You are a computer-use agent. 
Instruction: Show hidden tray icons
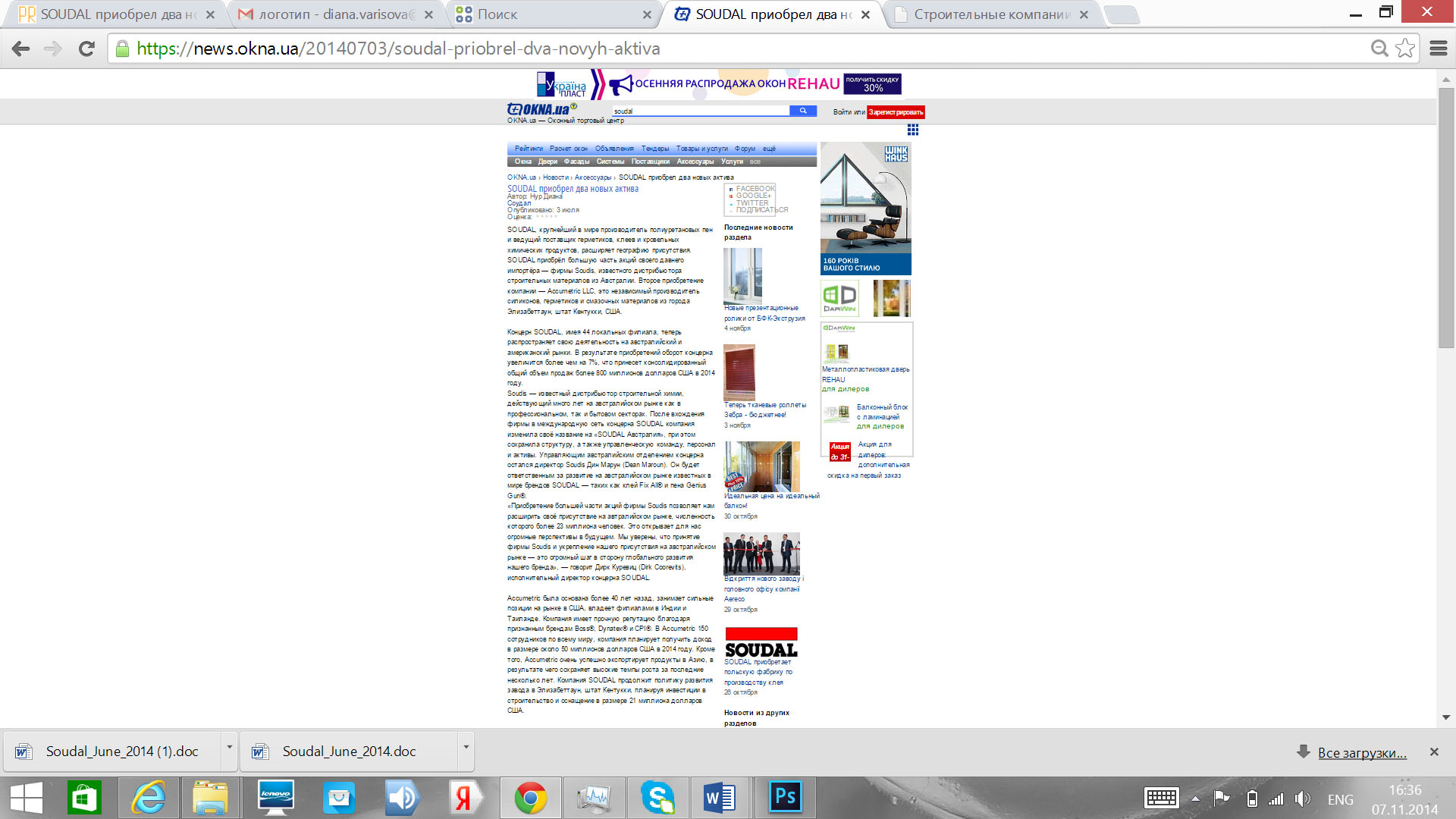point(1195,799)
